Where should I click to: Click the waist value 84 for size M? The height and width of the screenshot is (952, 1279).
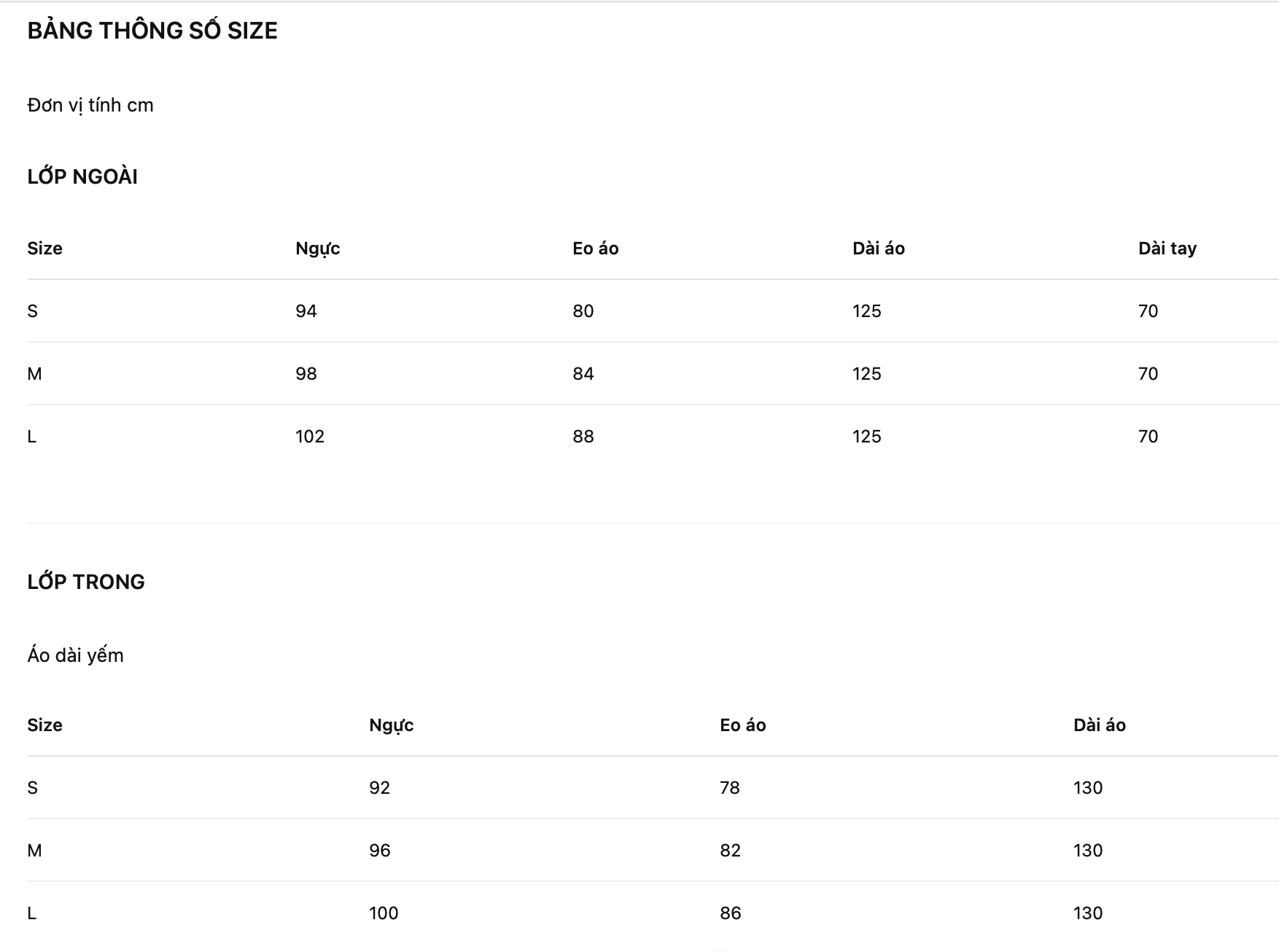[x=583, y=374]
